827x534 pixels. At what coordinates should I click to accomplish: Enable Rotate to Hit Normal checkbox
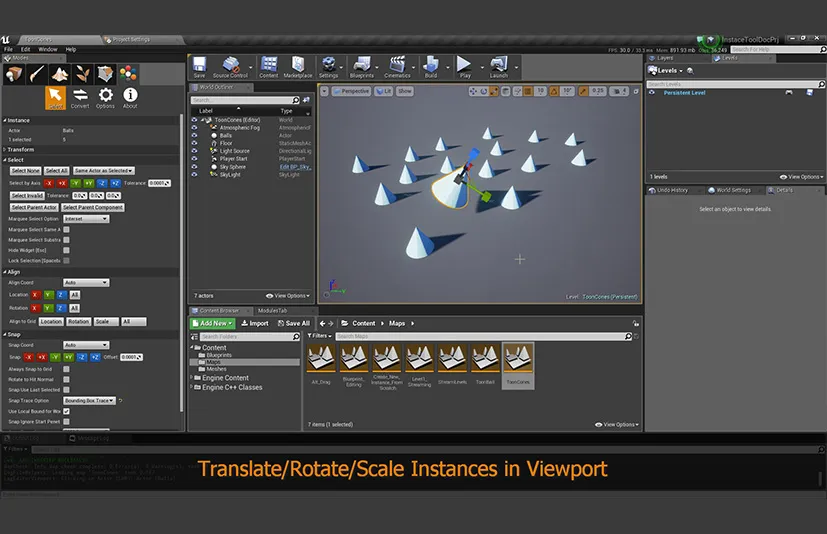(66, 379)
